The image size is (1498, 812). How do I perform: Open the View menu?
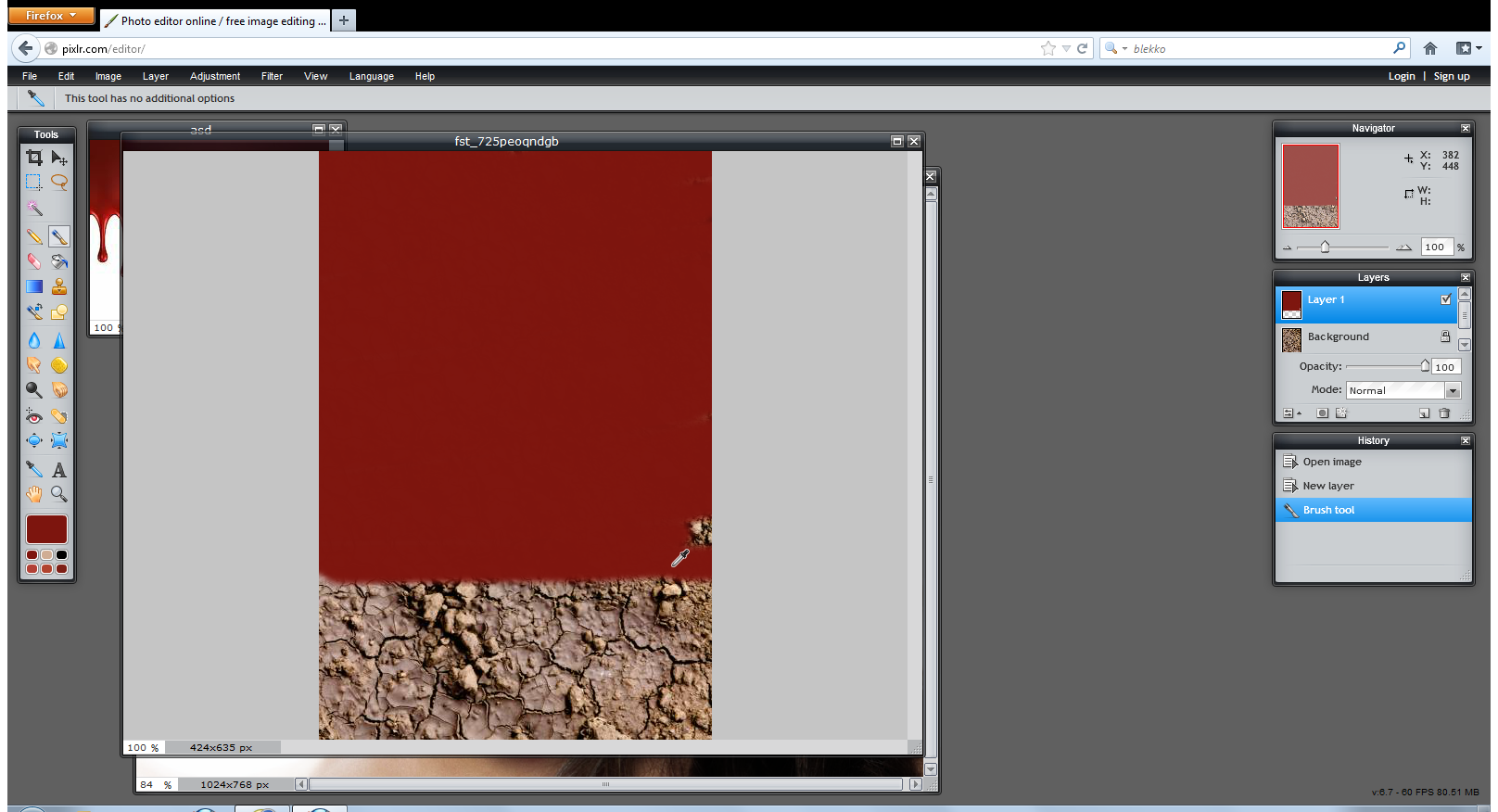pos(315,76)
